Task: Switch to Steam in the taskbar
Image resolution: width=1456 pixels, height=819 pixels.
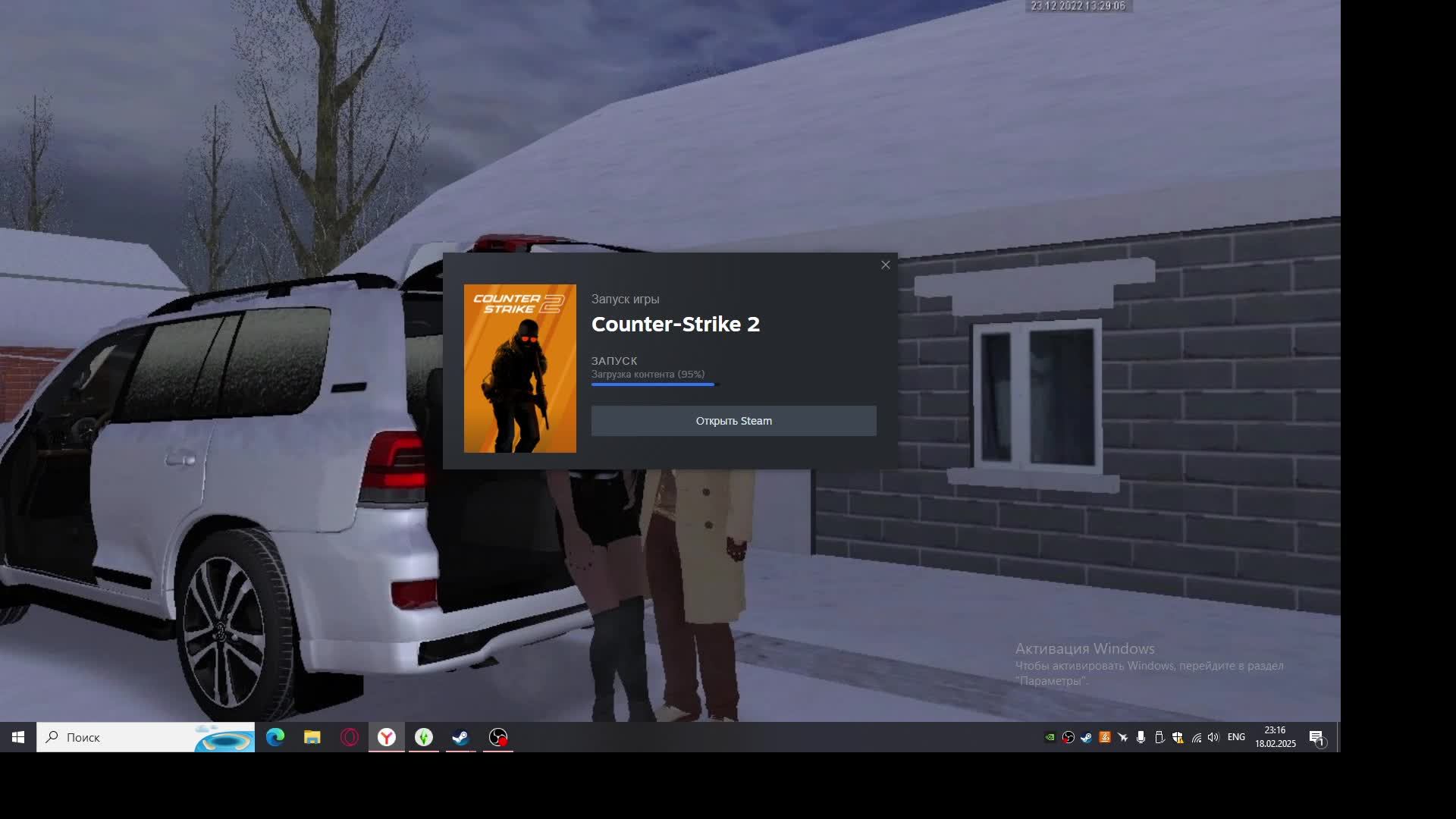Action: click(461, 737)
